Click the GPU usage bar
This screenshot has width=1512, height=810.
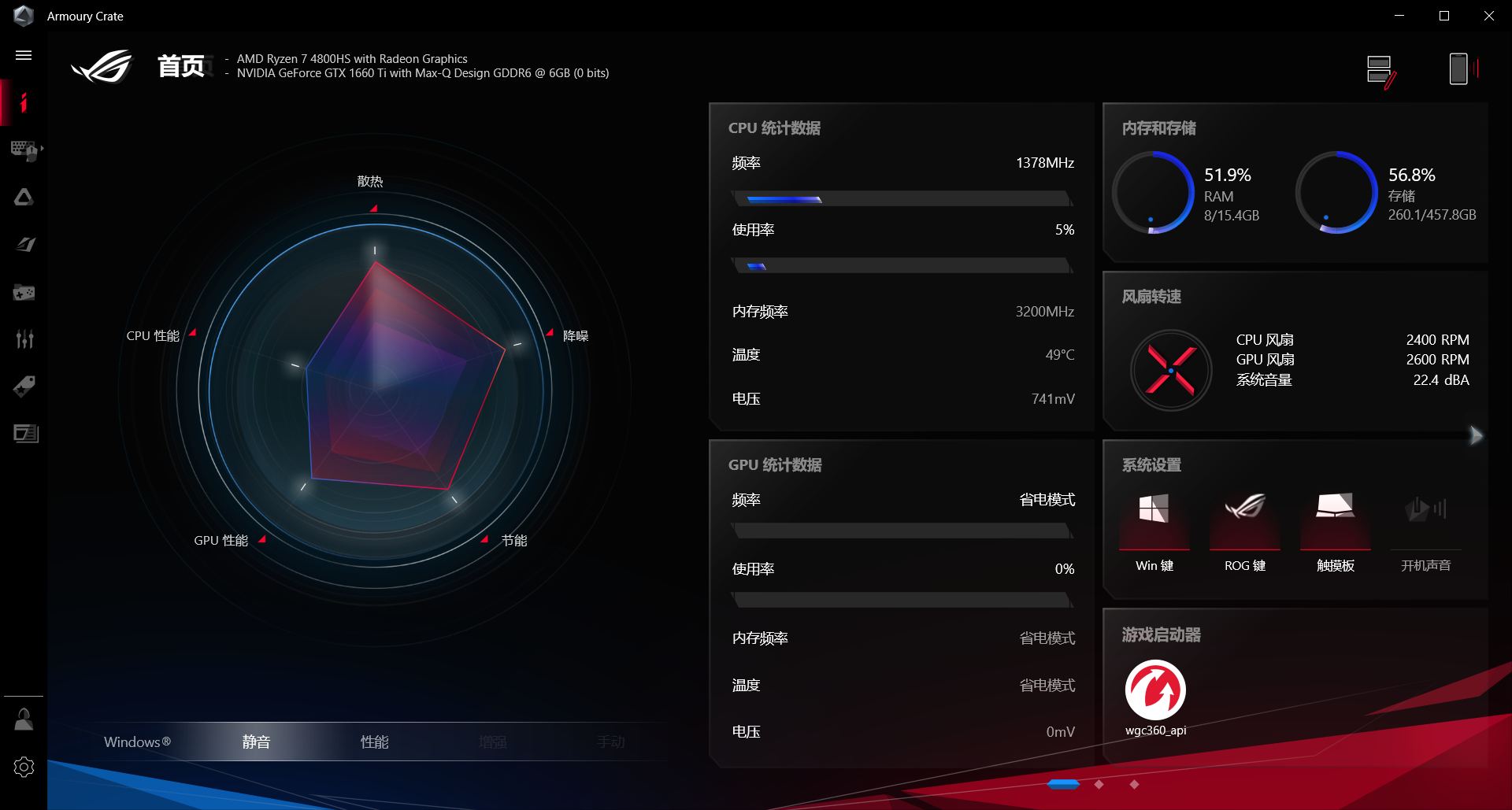point(902,601)
